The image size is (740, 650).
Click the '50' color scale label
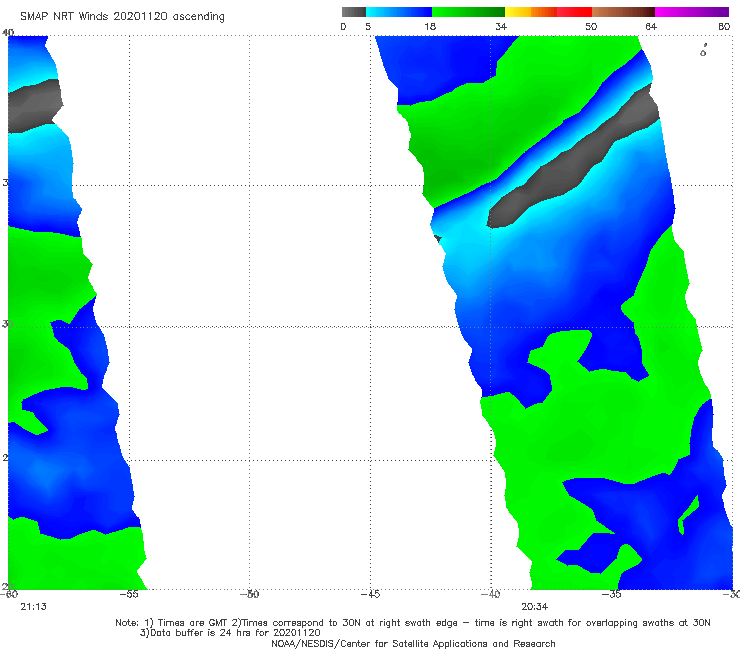[591, 26]
